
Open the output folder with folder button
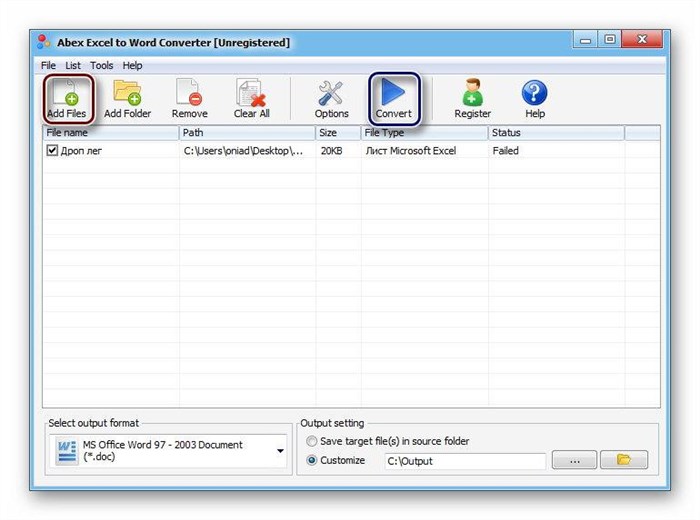click(624, 460)
